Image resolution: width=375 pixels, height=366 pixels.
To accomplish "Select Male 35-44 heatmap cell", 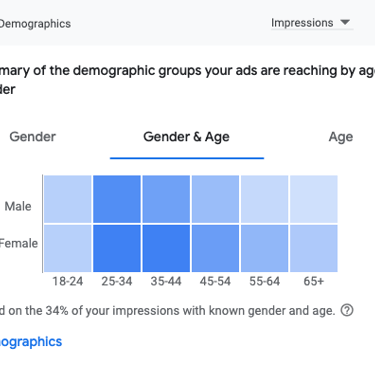I will 166,199.
